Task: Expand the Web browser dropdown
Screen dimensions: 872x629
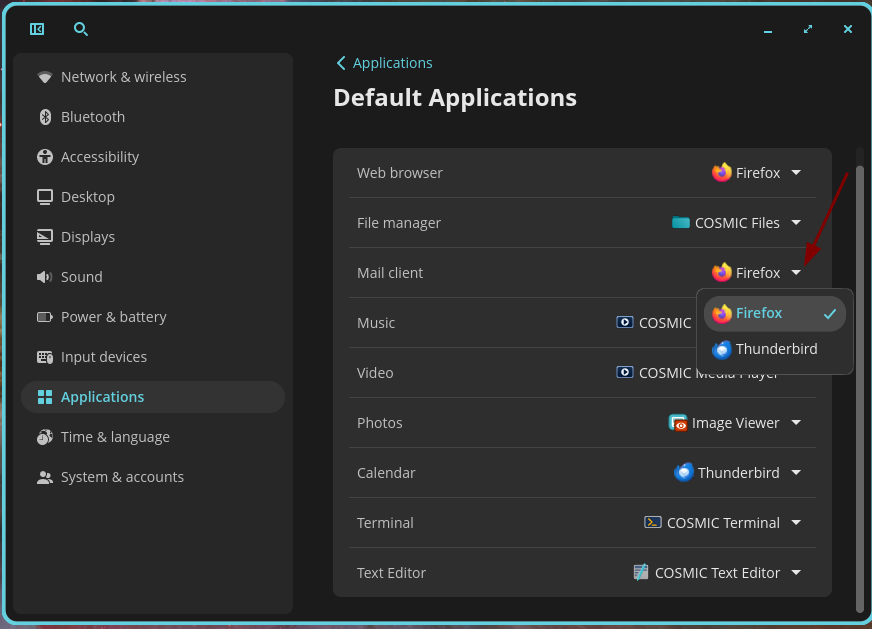Action: (796, 172)
